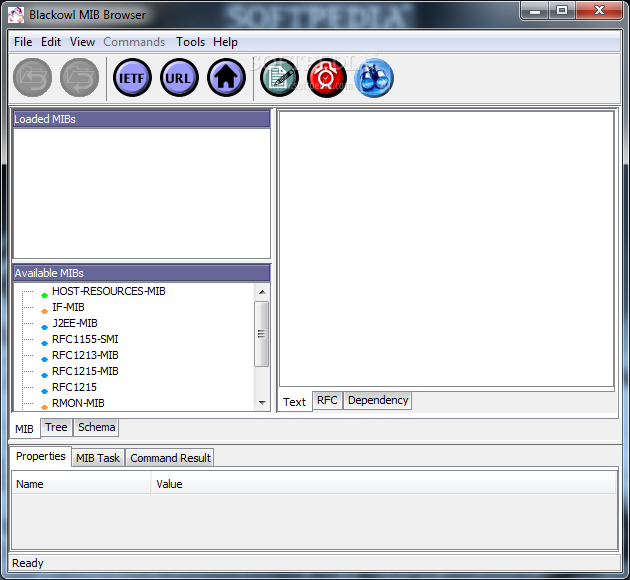Select J2EE-MIB in the list
The image size is (630, 580).
pos(75,323)
